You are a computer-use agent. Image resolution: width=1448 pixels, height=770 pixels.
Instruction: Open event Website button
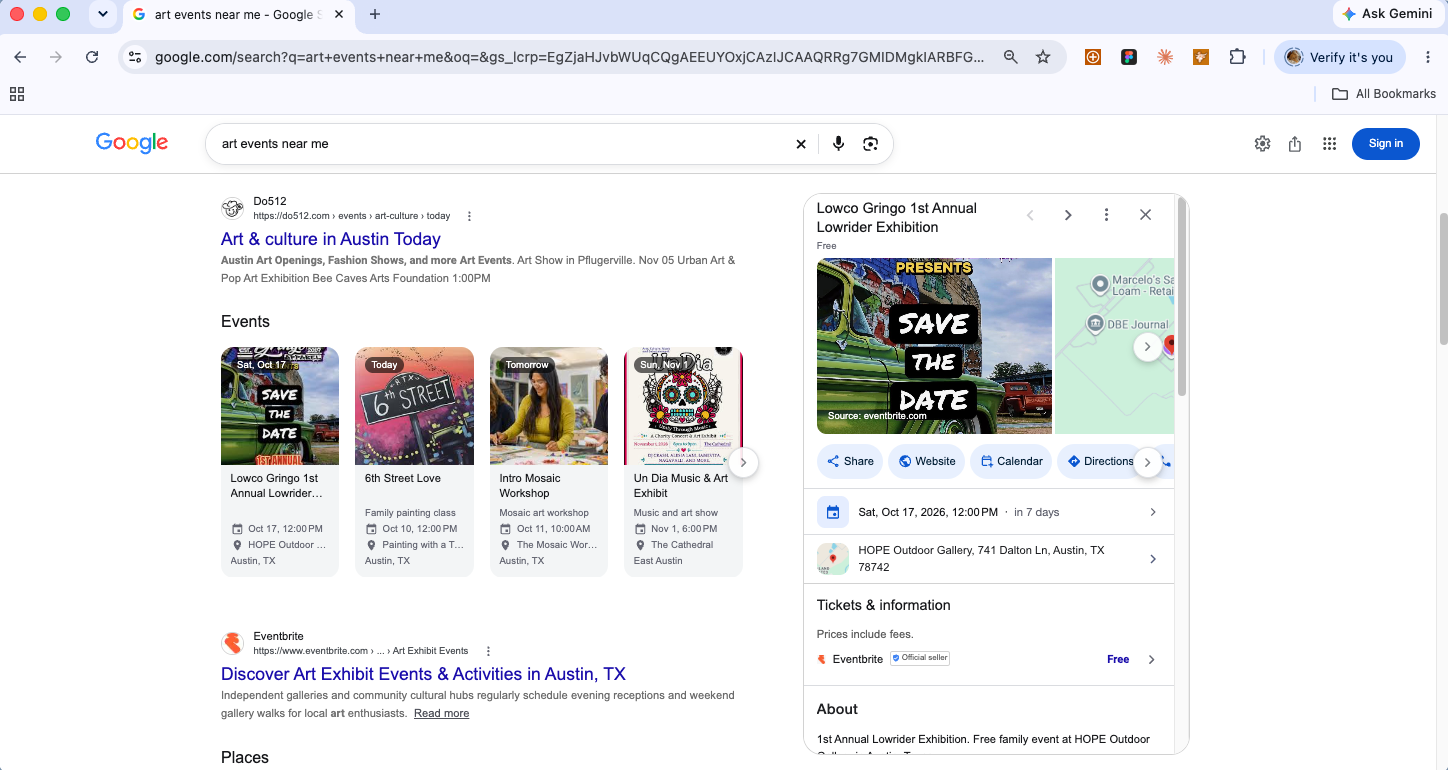click(x=926, y=461)
